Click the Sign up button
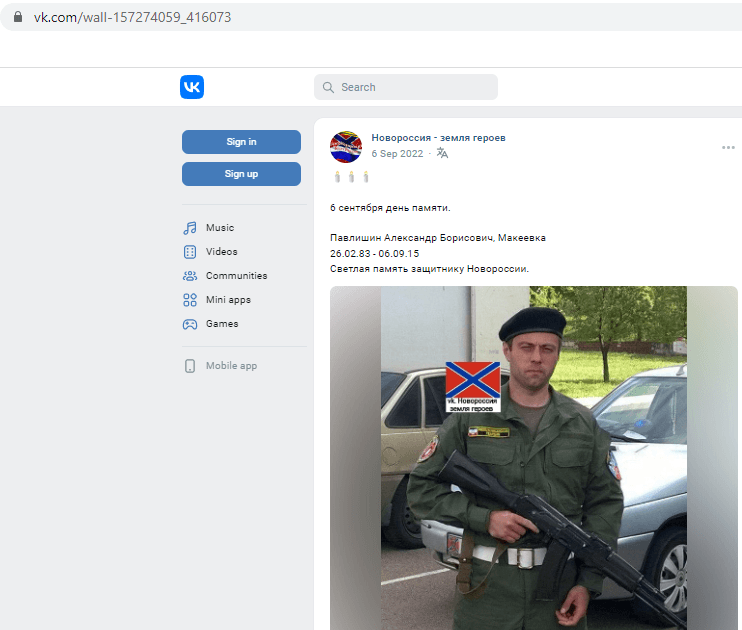This screenshot has width=742, height=630. (x=241, y=174)
